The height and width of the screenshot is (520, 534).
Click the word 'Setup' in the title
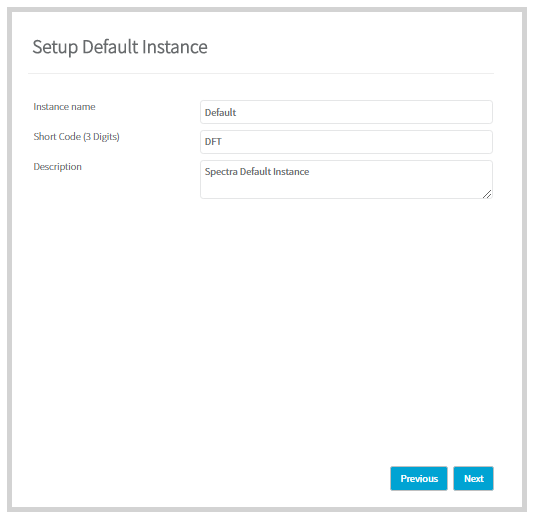(x=55, y=48)
